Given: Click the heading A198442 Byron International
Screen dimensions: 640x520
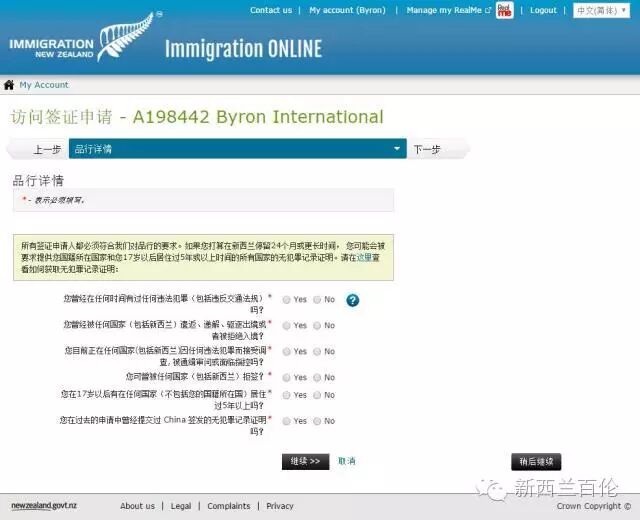Looking at the screenshot, I should pyautogui.click(x=258, y=117).
